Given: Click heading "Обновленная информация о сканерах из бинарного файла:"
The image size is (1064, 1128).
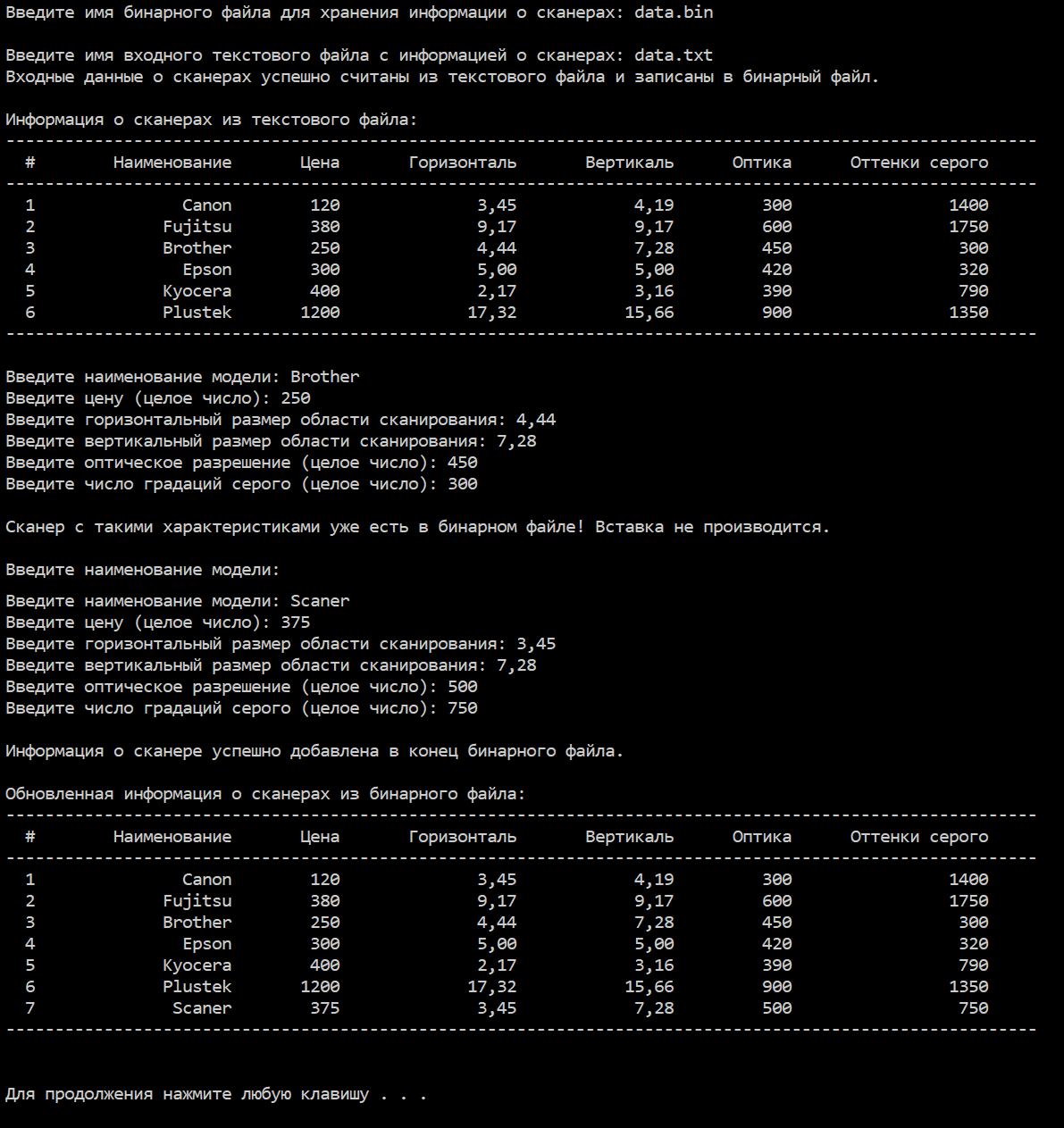Looking at the screenshot, I should 265,794.
